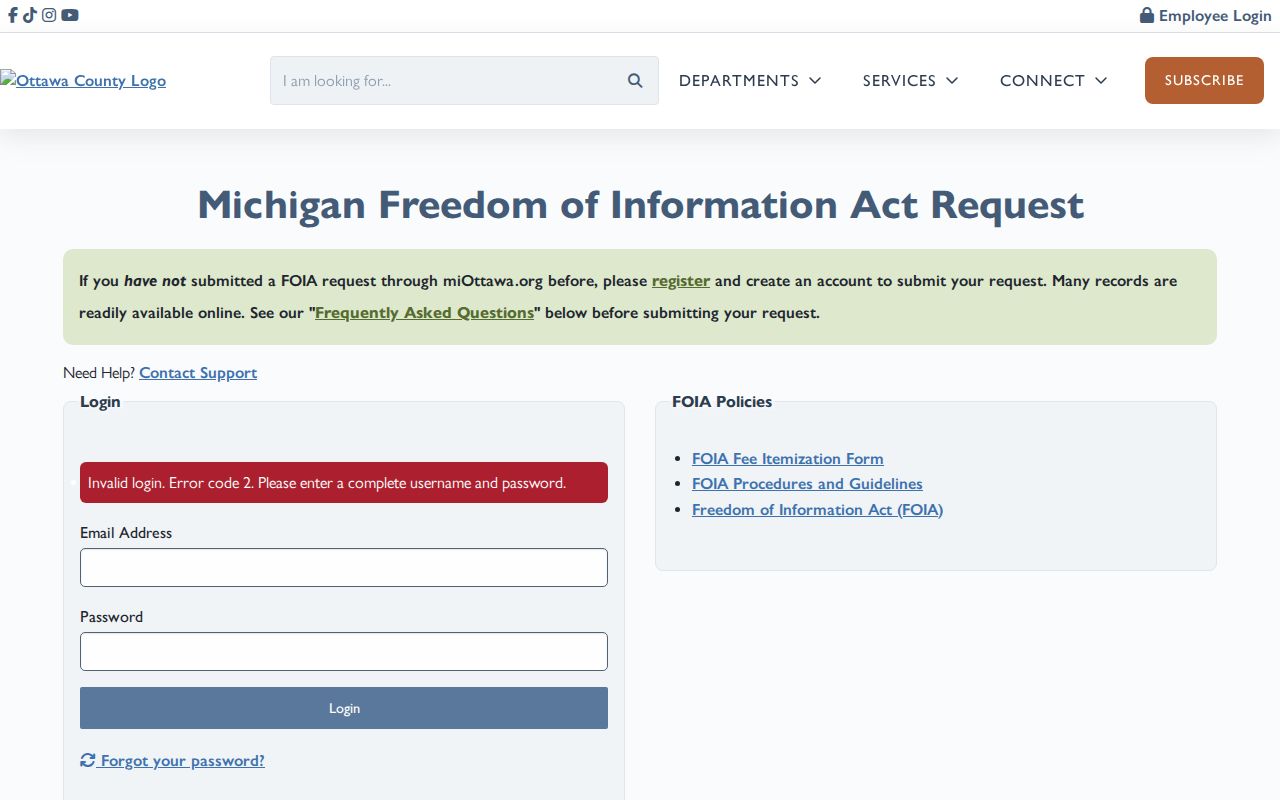Expand the Connect menu
The height and width of the screenshot is (800, 1280).
click(1054, 81)
